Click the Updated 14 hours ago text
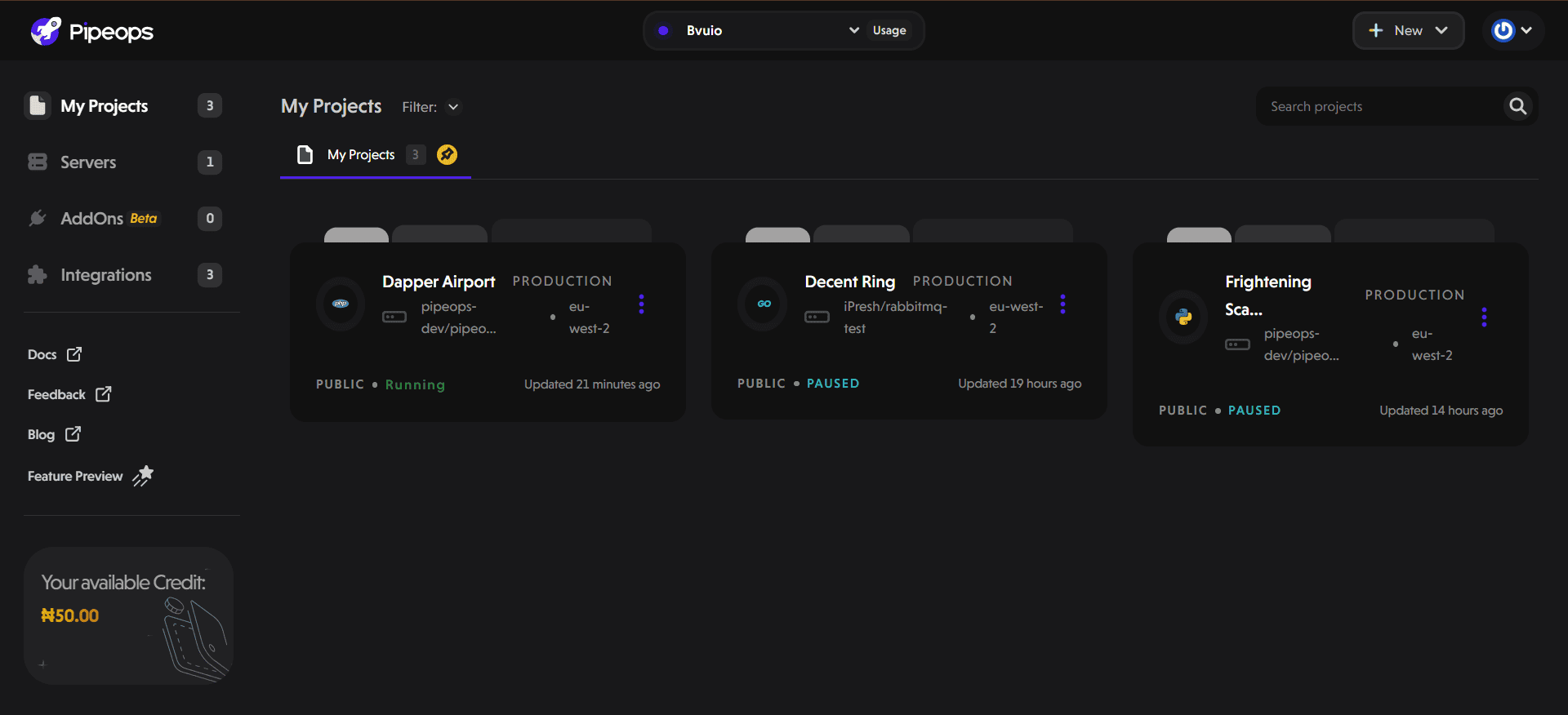 1441,411
